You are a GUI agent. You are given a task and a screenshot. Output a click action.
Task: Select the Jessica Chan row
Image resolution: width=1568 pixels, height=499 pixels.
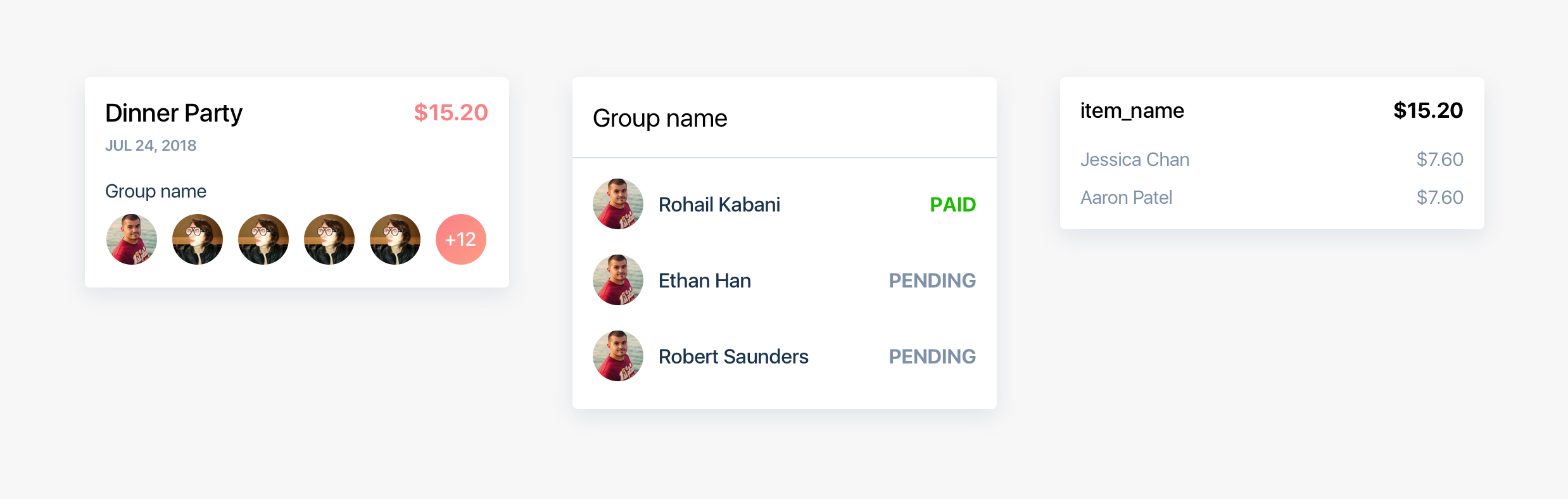[1272, 160]
